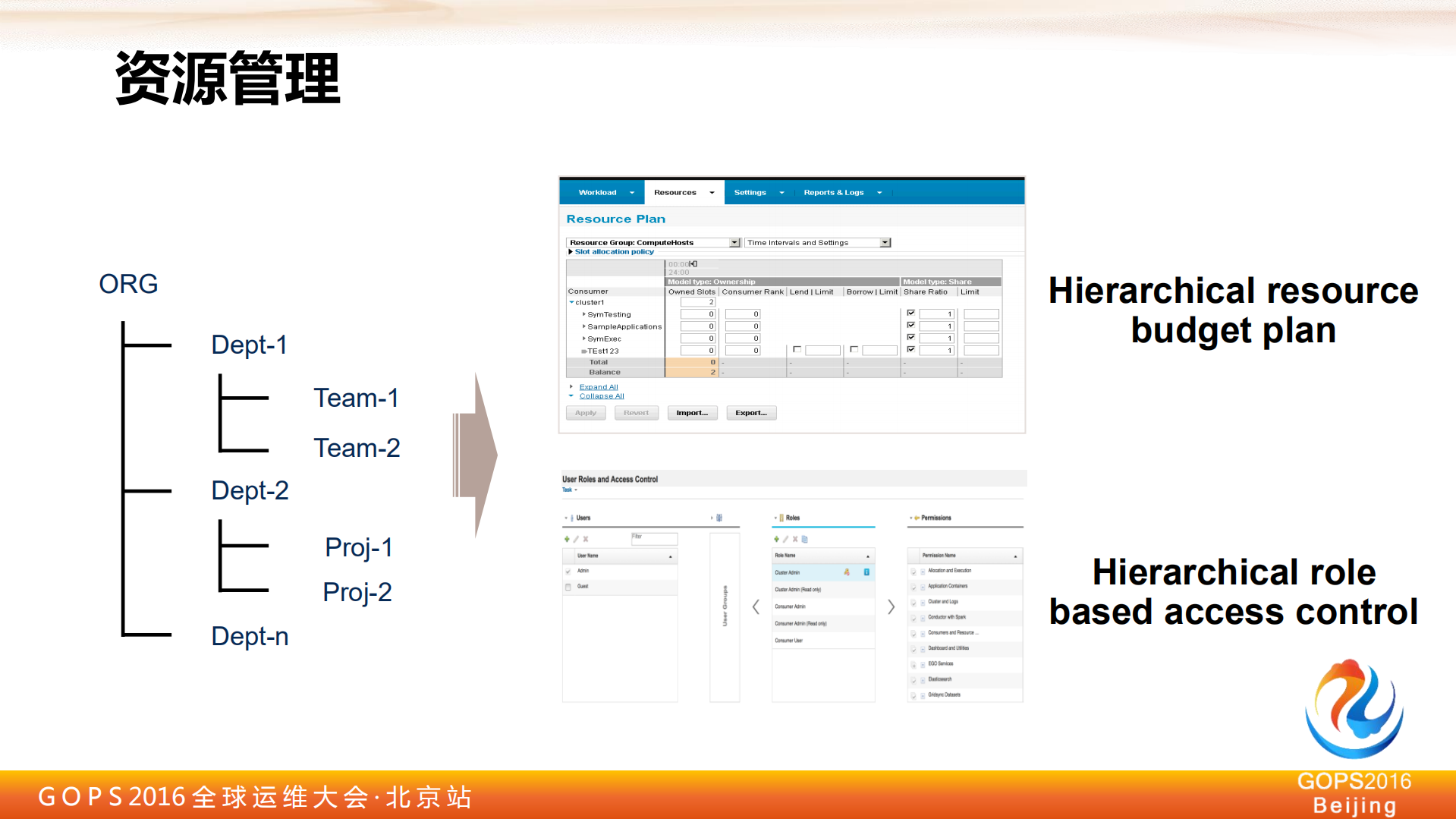Open the Reports & Logs menu
Viewport: 1456px width, 819px height.
[x=835, y=192]
